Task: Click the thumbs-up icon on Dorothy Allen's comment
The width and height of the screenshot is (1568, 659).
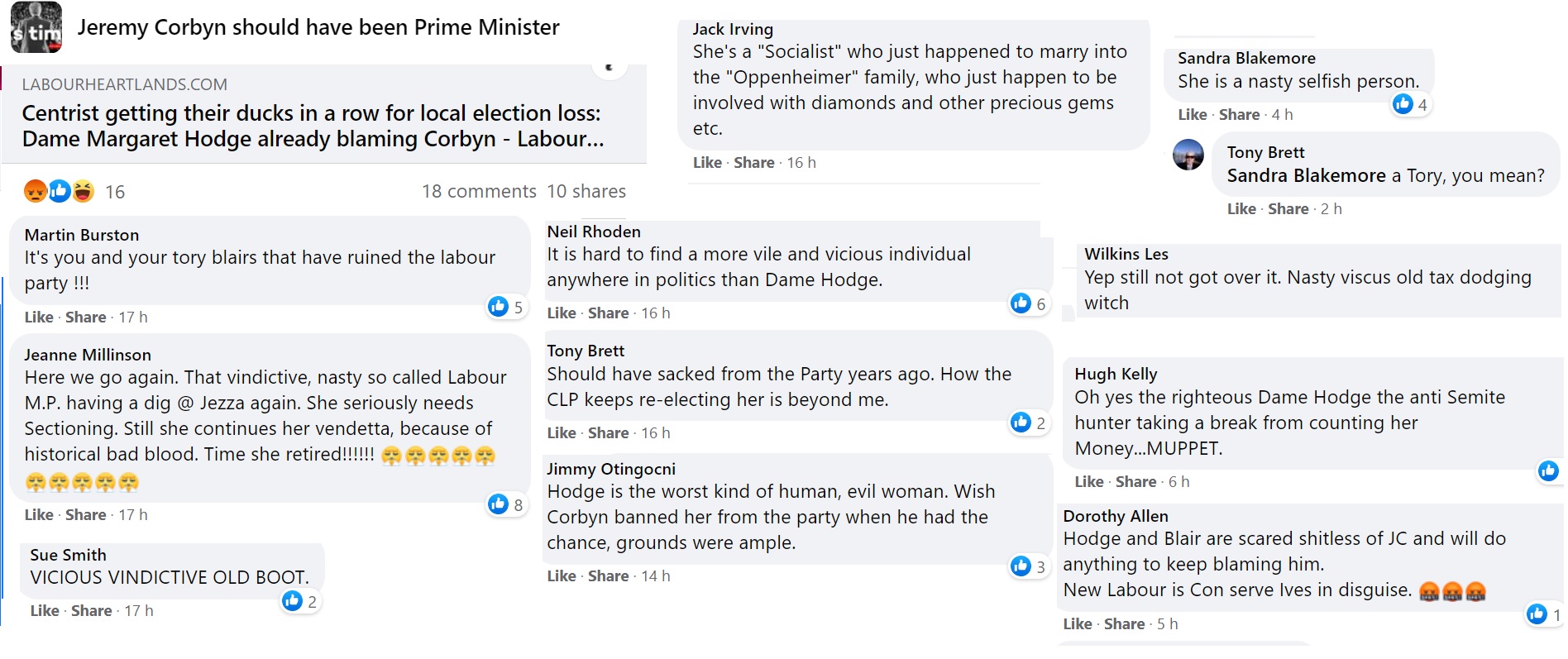Action: click(1537, 614)
